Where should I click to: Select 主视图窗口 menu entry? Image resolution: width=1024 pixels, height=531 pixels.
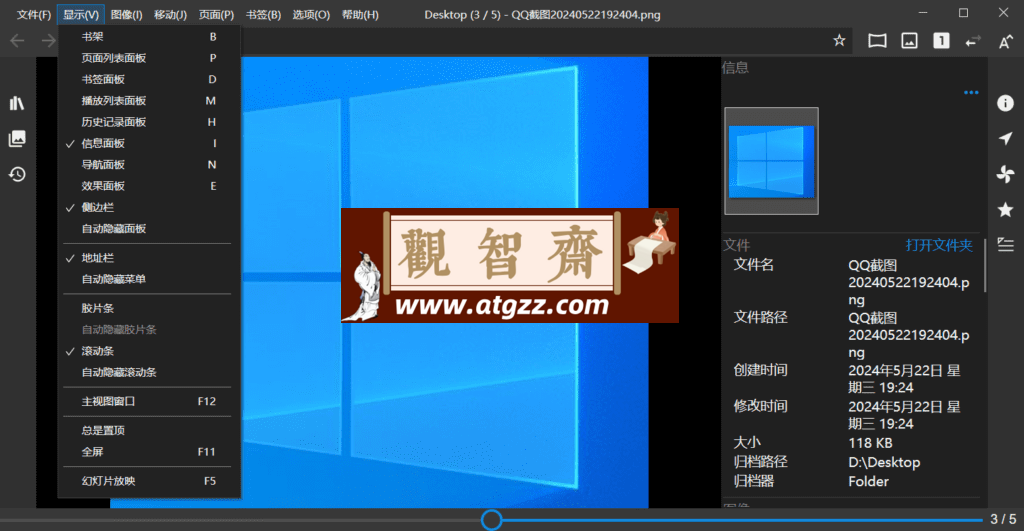click(149, 401)
